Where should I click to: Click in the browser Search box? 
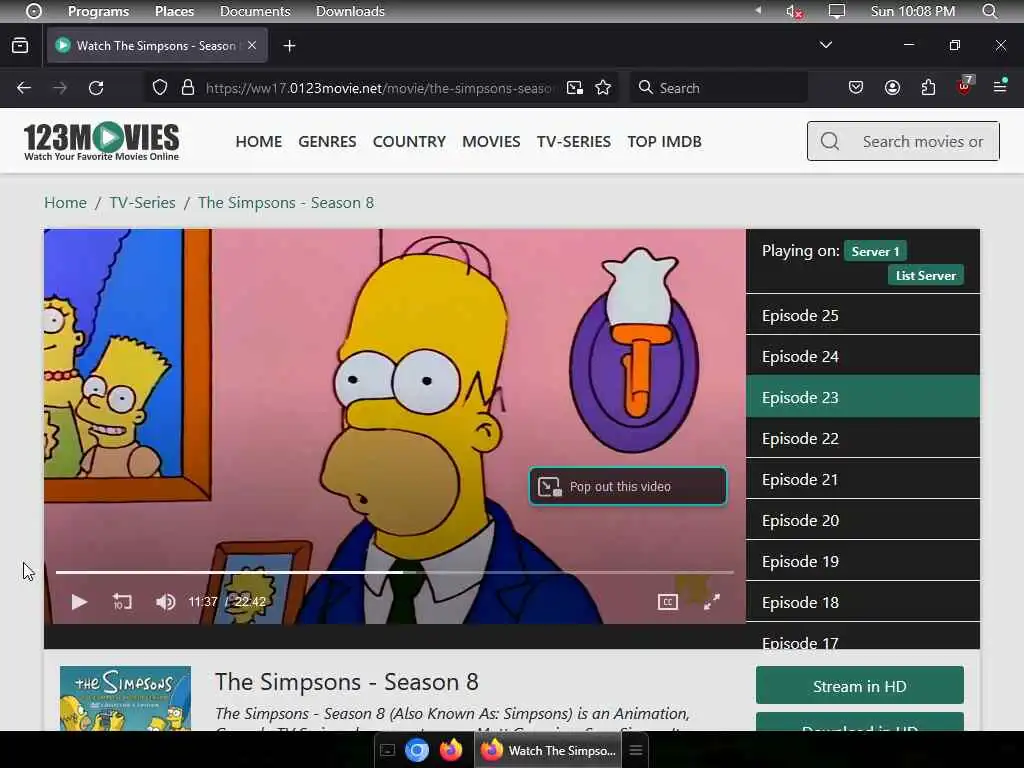tap(718, 88)
